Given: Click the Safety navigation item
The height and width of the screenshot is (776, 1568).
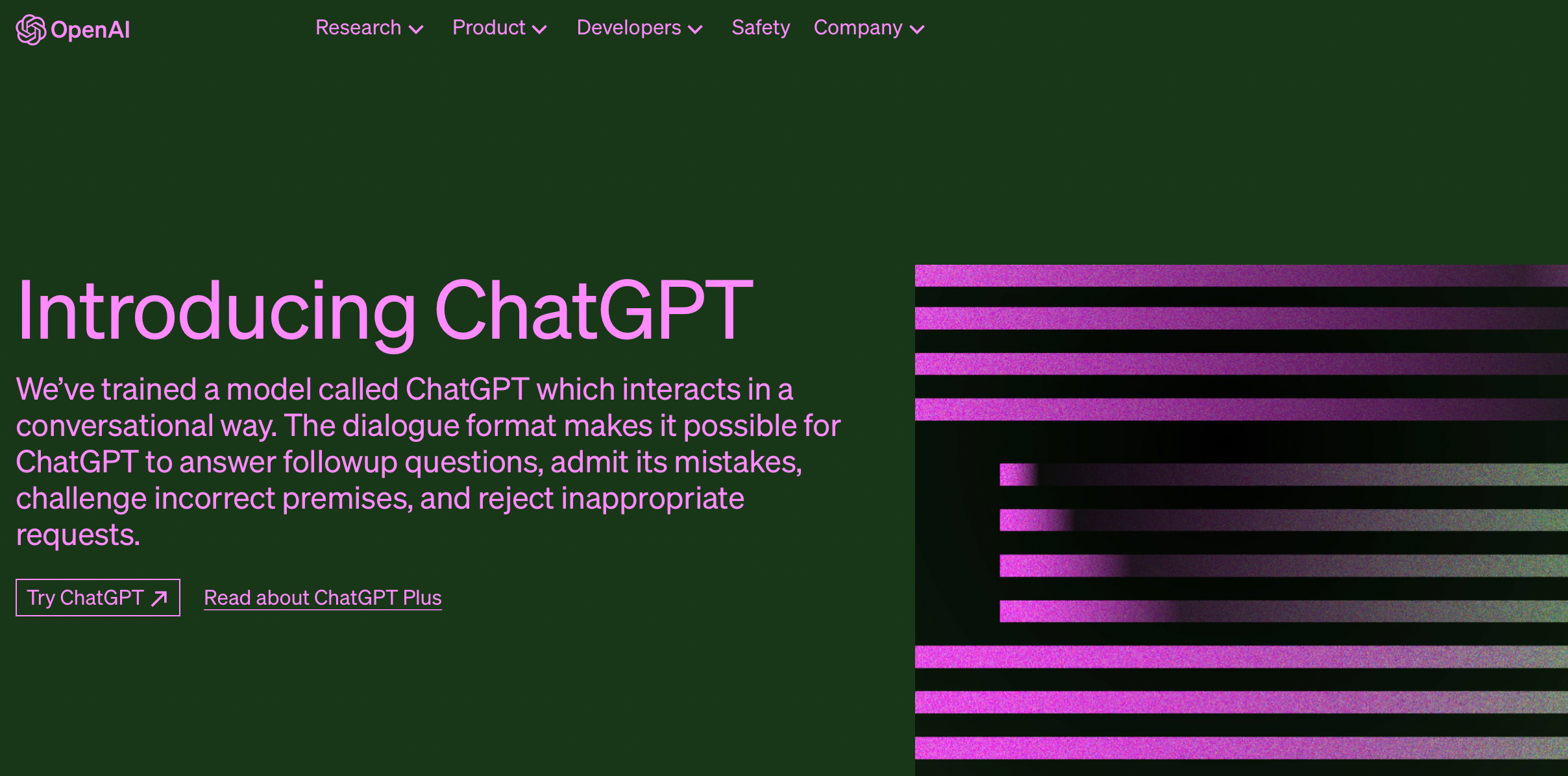Looking at the screenshot, I should click(760, 28).
